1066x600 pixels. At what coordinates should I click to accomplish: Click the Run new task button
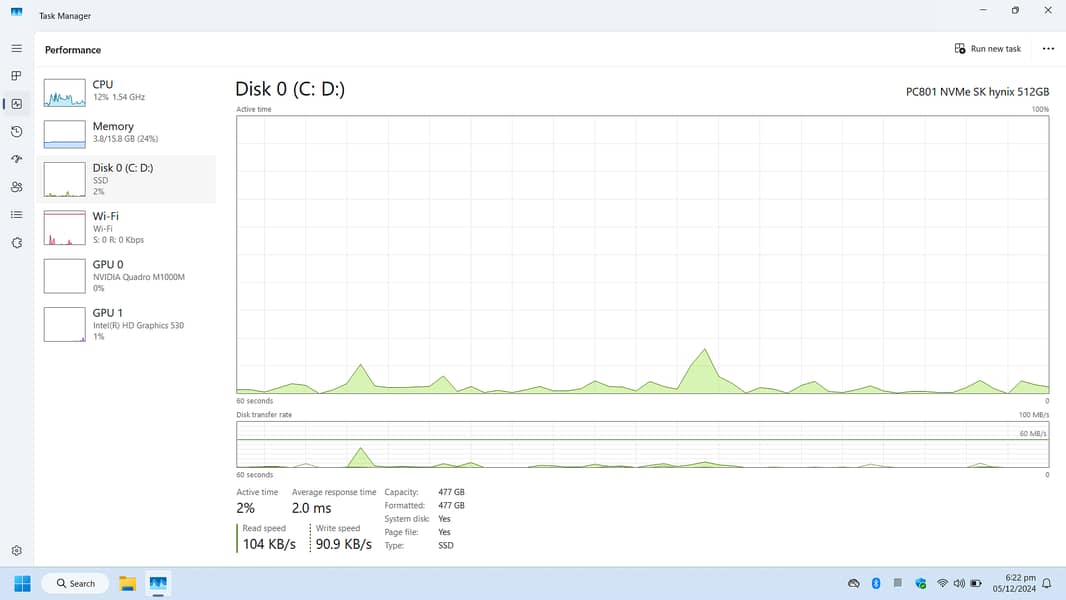tap(988, 49)
